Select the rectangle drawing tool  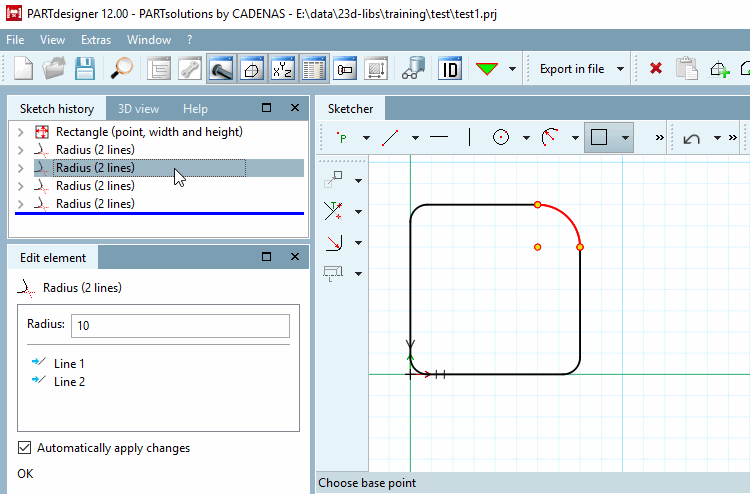pyautogui.click(x=599, y=137)
